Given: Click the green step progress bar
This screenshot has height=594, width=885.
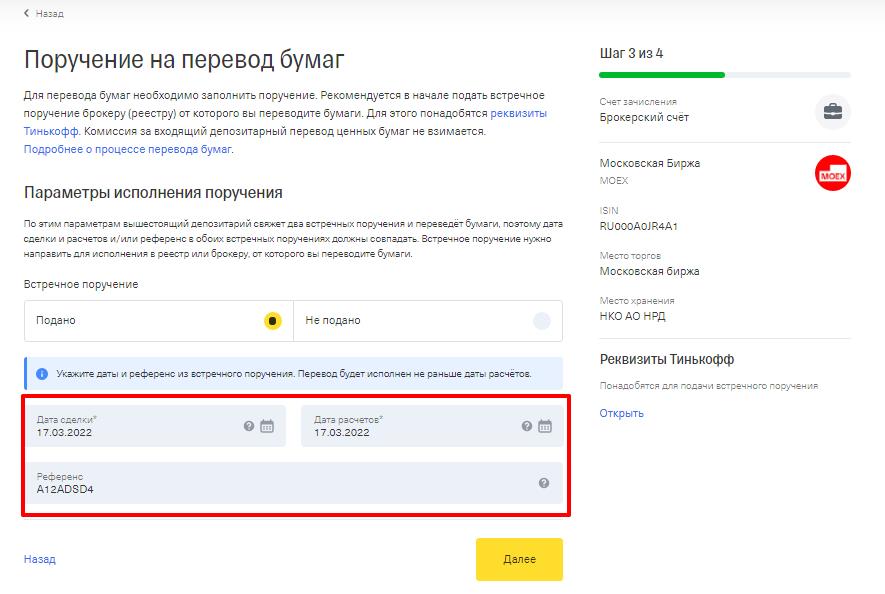Looking at the screenshot, I should 662,75.
